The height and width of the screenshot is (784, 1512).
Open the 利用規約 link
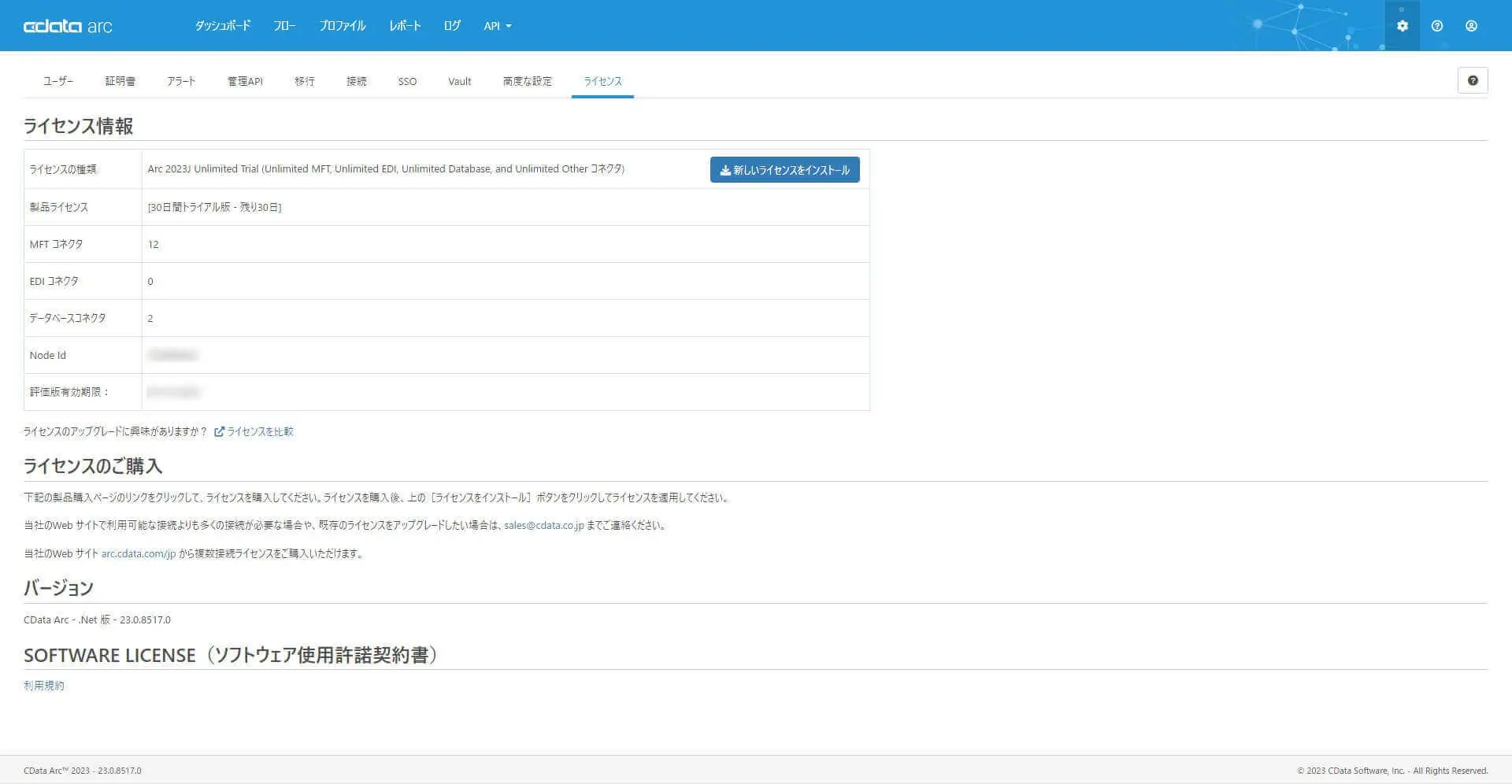click(44, 686)
